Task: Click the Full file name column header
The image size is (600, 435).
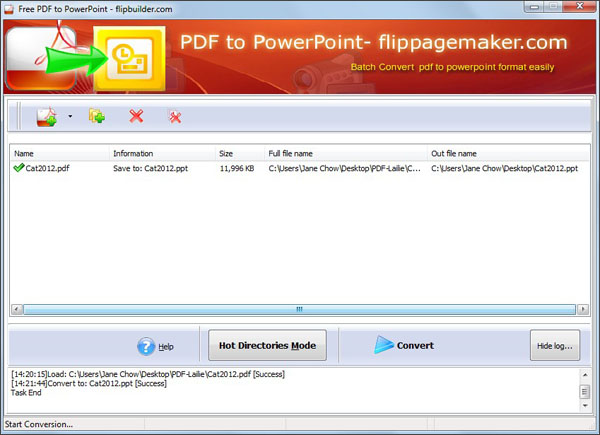Action: point(346,153)
